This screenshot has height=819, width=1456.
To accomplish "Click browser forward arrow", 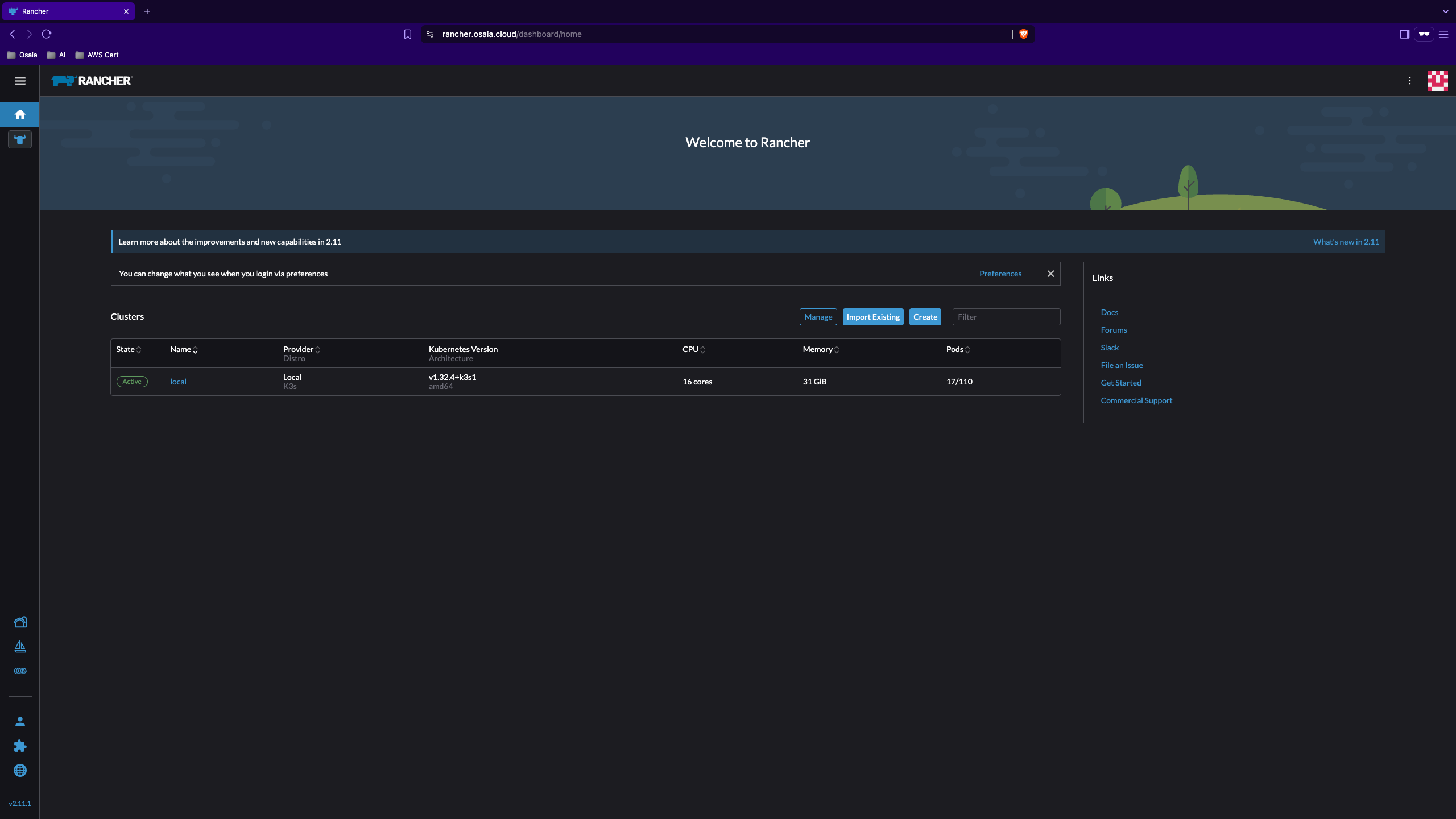I will pos(30,34).
